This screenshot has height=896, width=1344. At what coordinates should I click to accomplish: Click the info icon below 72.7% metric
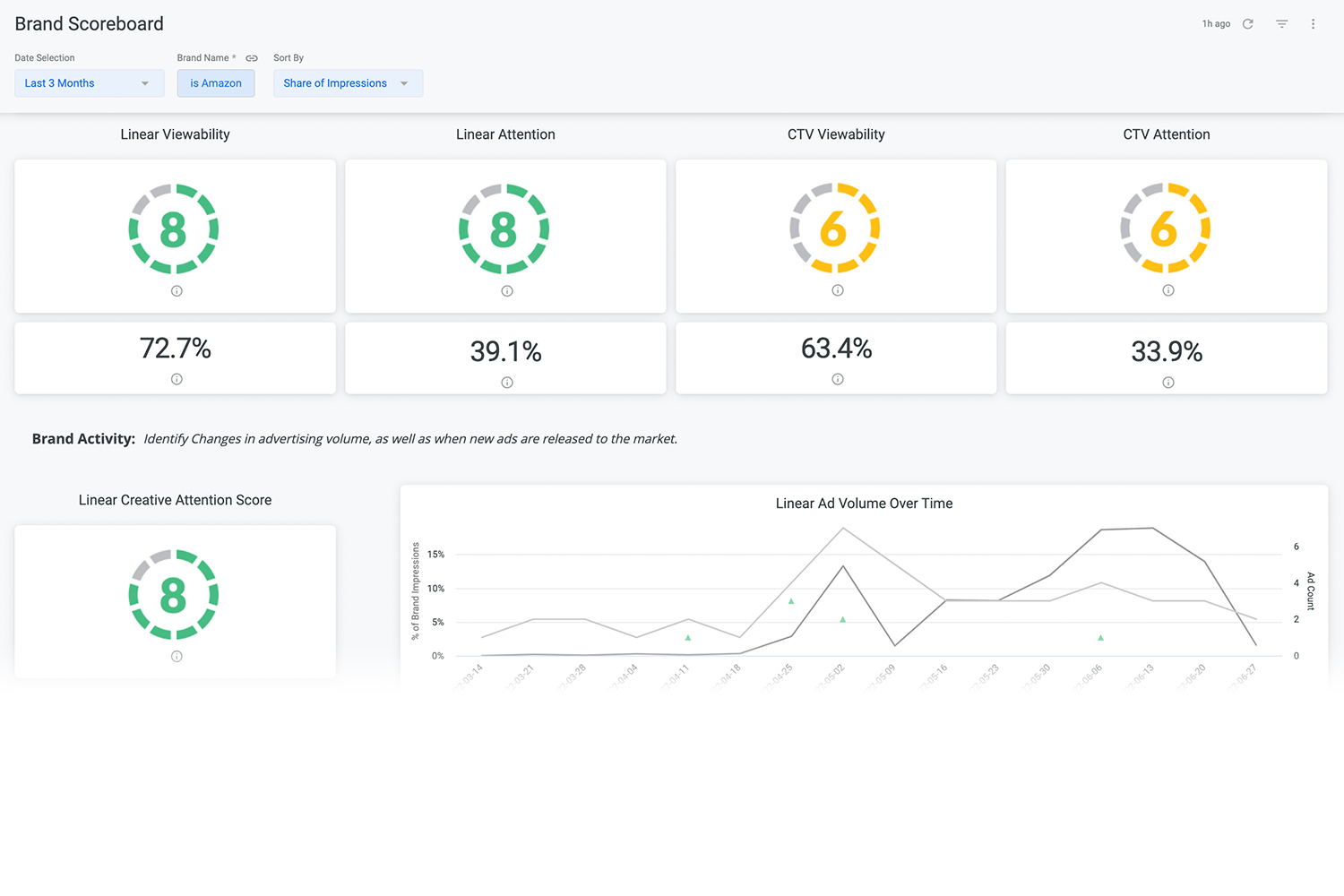tap(176, 382)
